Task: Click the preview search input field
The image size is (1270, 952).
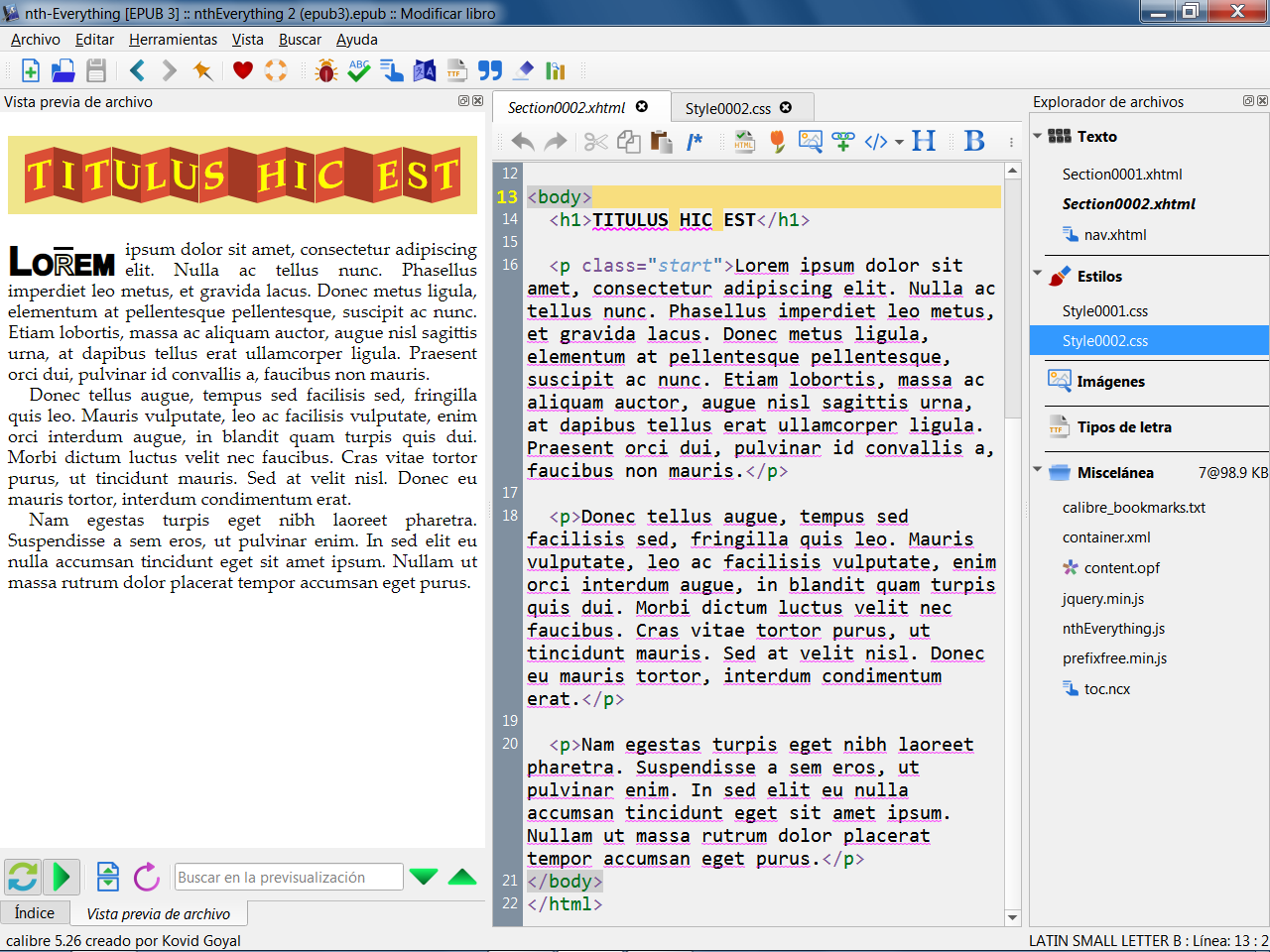Action: tap(289, 878)
